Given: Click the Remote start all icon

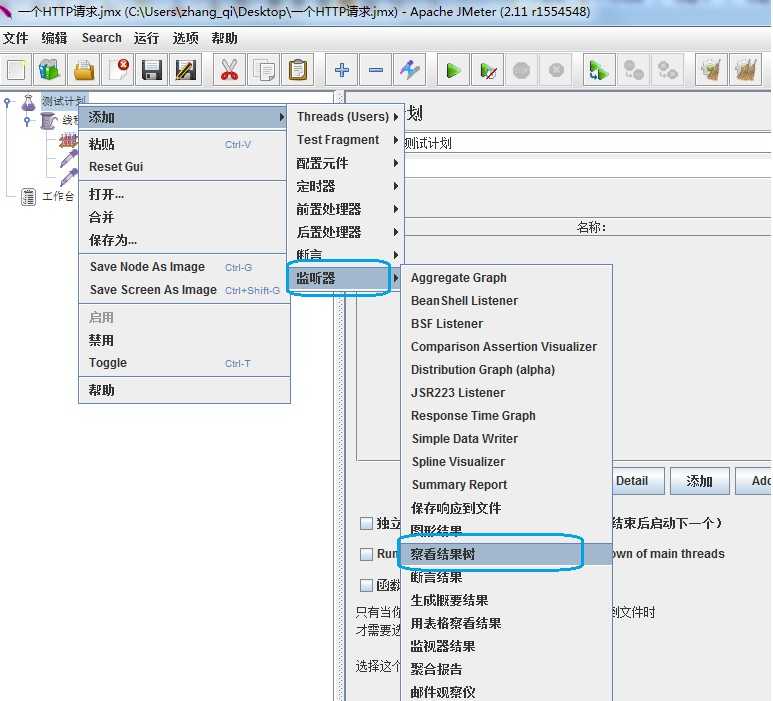Looking at the screenshot, I should tap(599, 70).
